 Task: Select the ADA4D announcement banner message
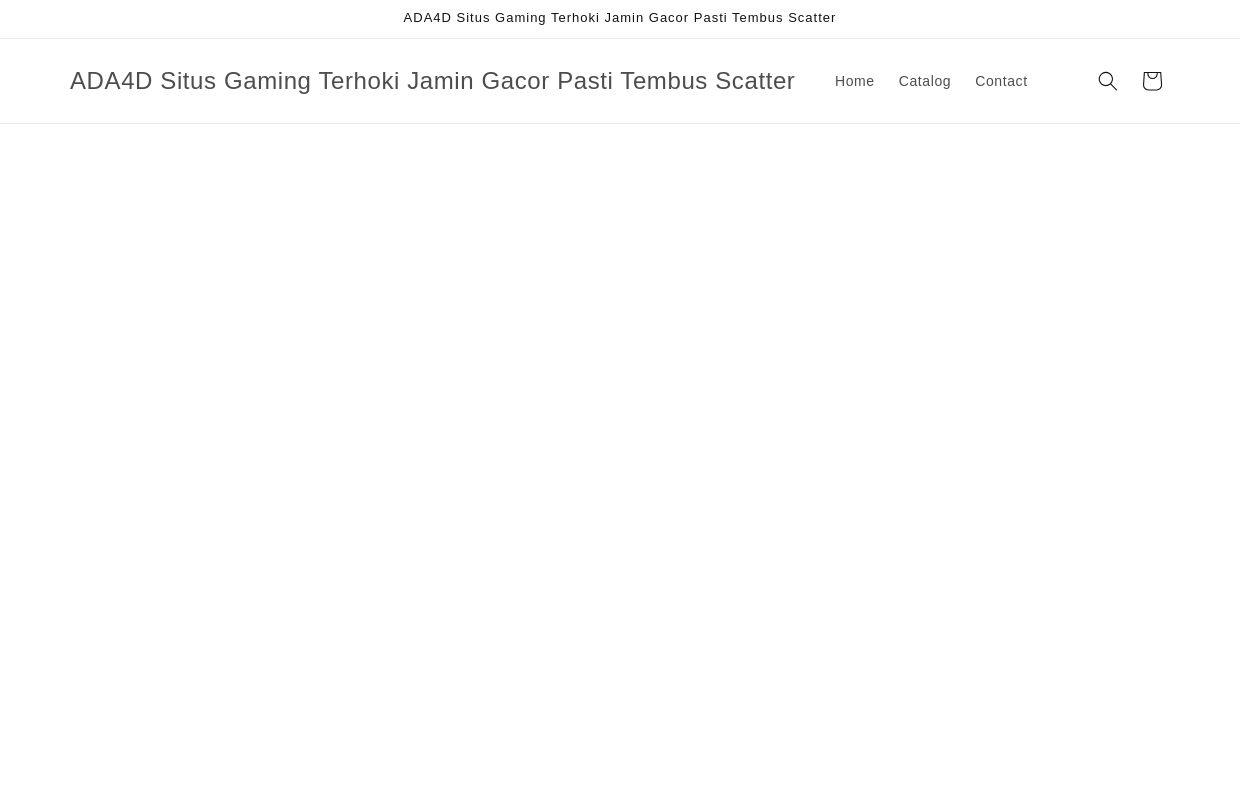point(619,17)
